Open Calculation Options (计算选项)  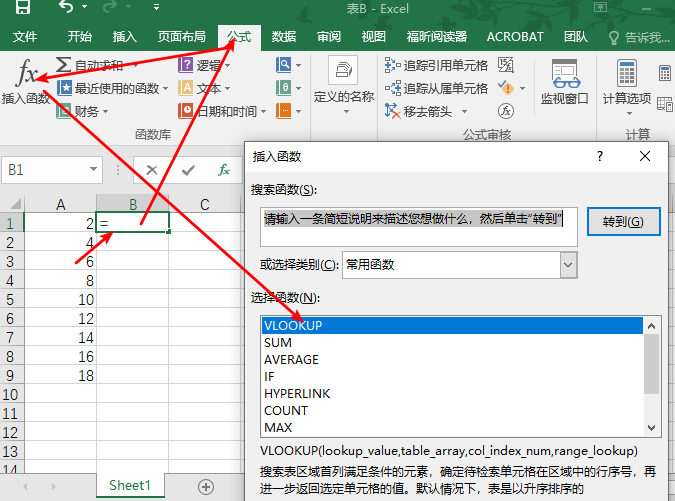coord(627,86)
